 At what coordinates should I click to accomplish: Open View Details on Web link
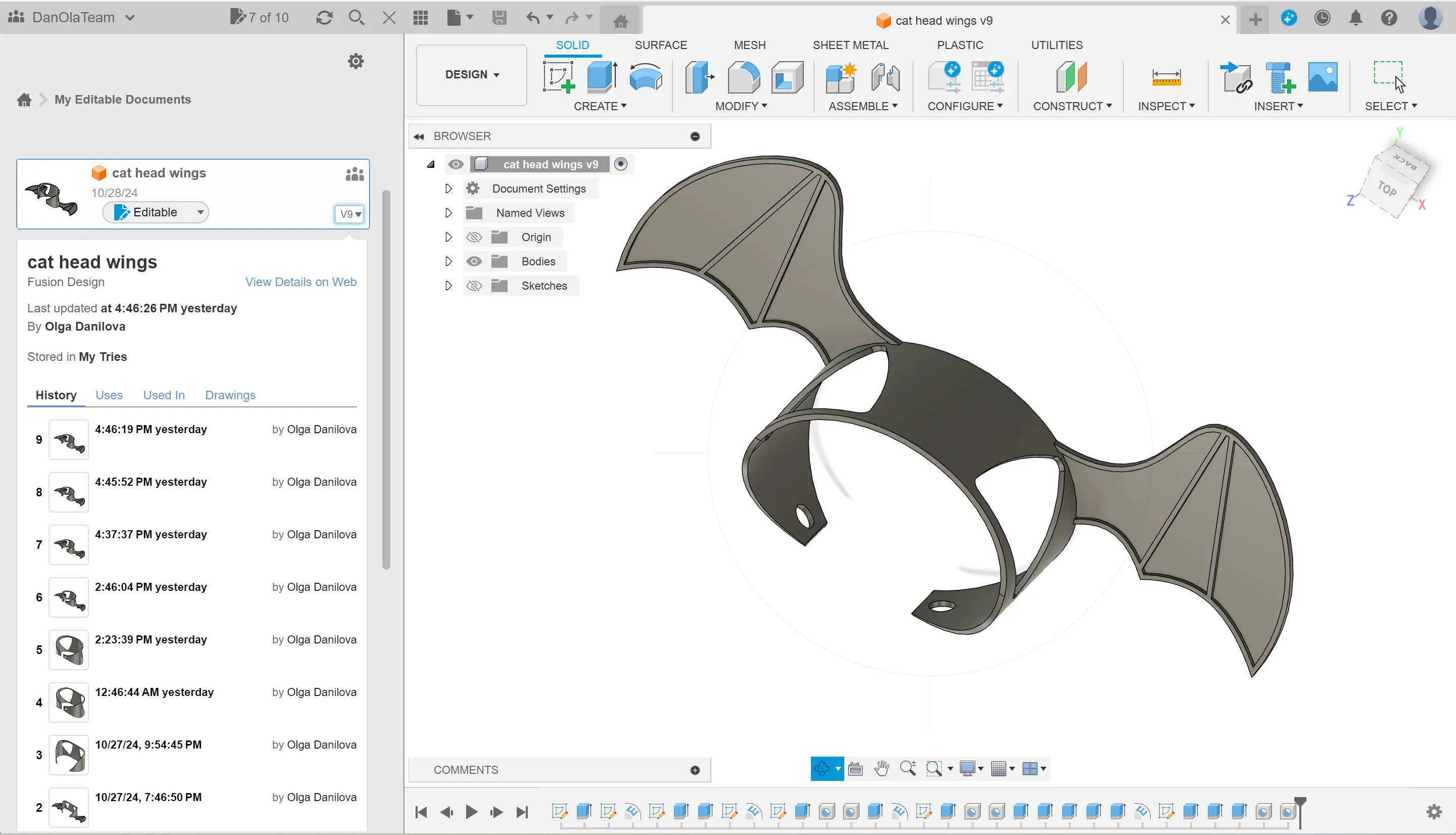[x=300, y=282]
